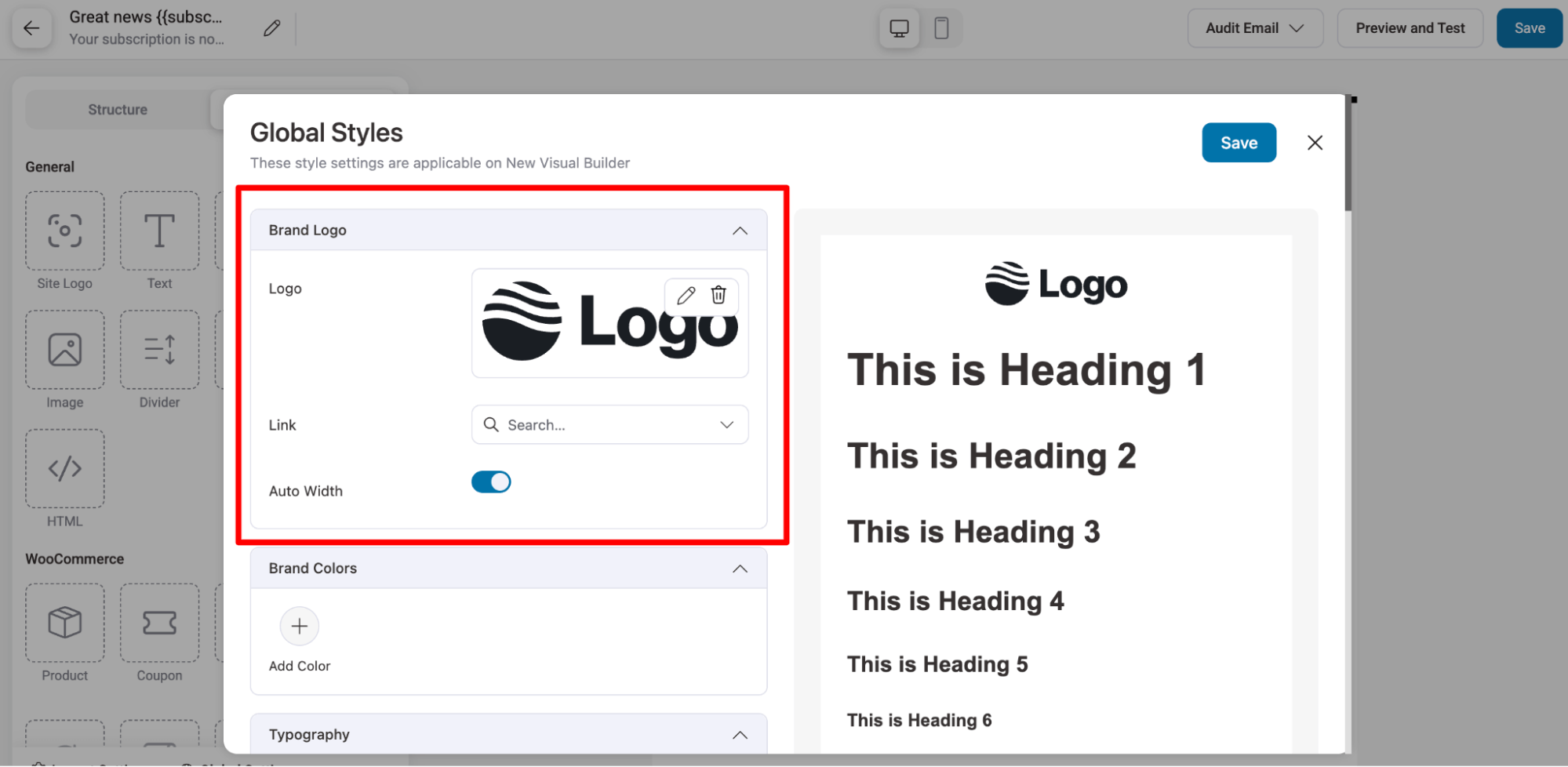Collapse the Brand Colors section
The width and height of the screenshot is (1568, 767).
click(740, 569)
